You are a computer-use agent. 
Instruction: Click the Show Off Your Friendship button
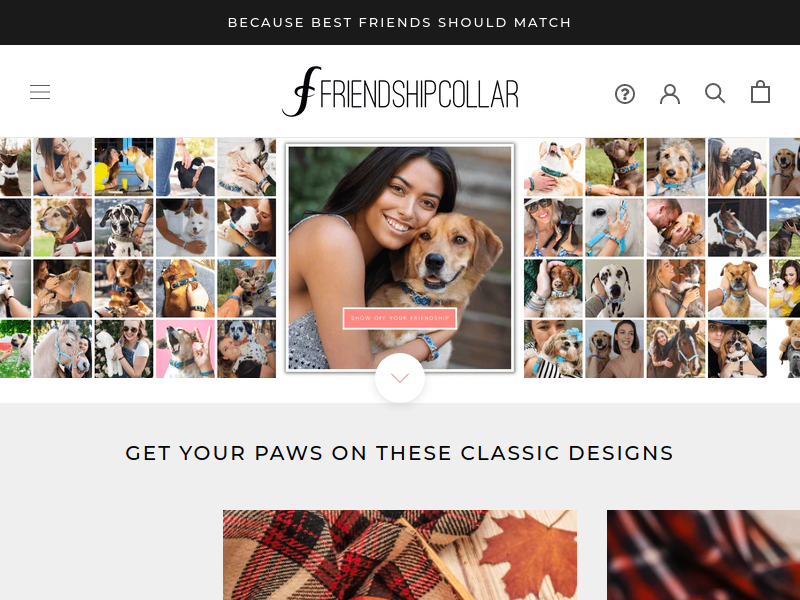tap(399, 318)
